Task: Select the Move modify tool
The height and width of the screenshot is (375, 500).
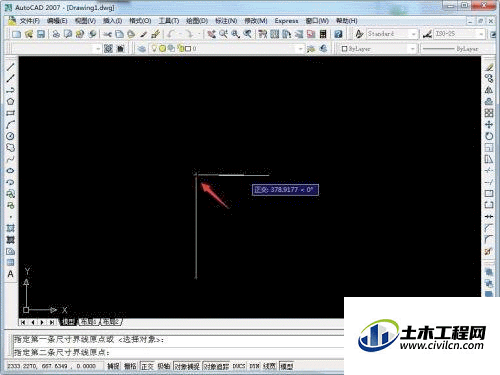Action: (489, 125)
